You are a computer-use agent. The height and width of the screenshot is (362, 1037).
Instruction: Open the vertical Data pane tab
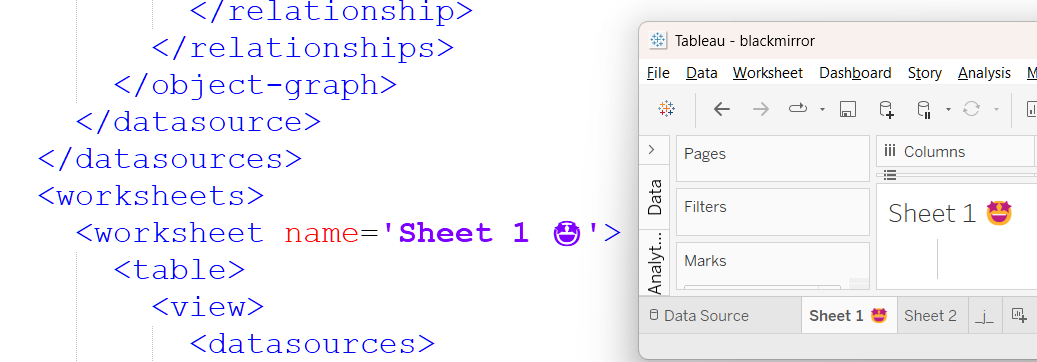[655, 197]
